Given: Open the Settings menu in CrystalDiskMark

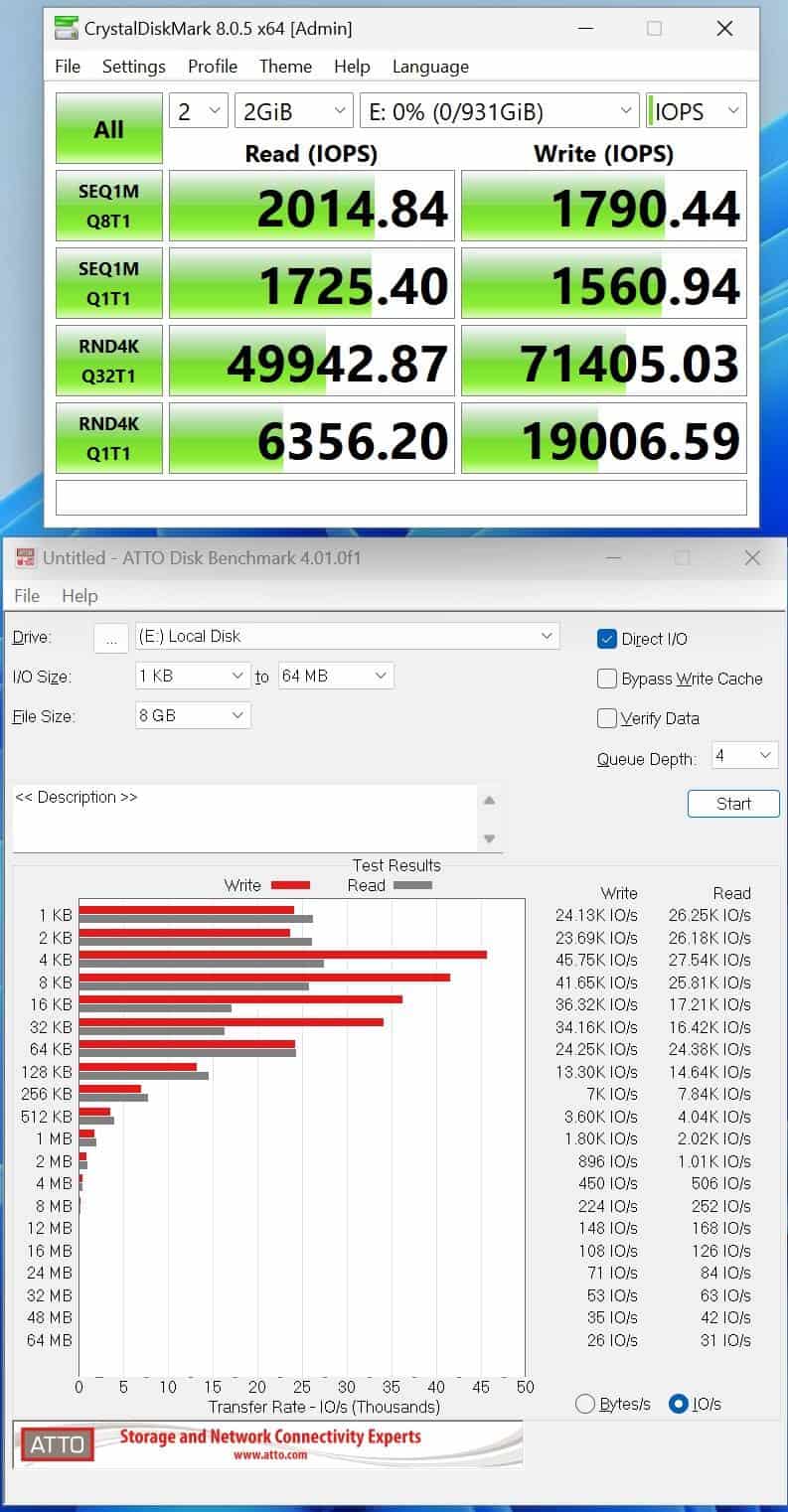Looking at the screenshot, I should (x=134, y=67).
